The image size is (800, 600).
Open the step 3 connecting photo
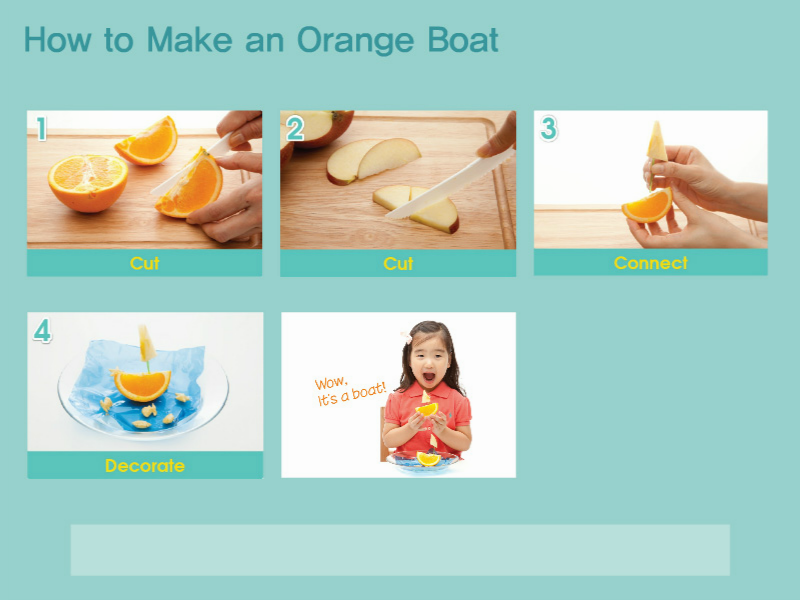pos(651,180)
